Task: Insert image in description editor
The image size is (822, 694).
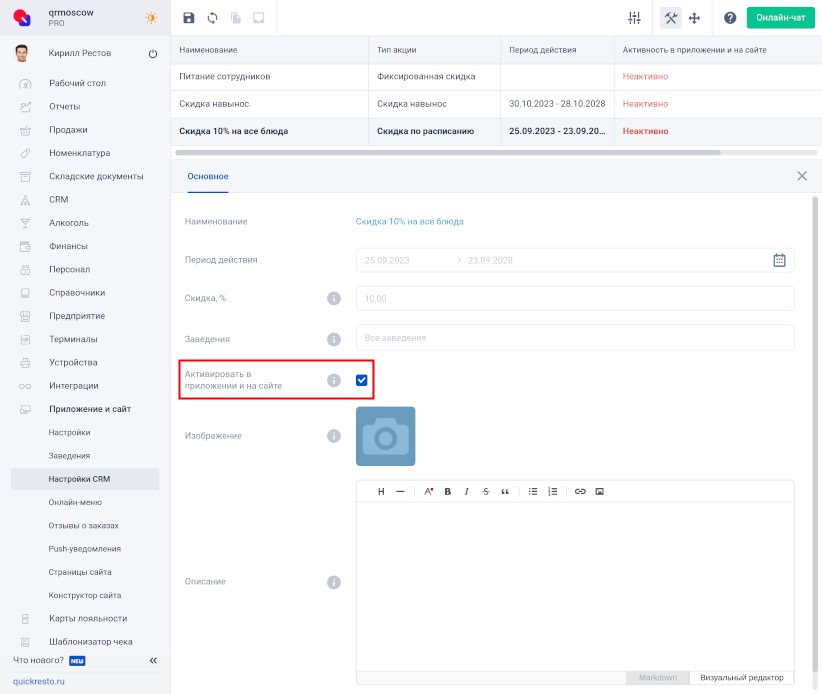Action: 600,491
